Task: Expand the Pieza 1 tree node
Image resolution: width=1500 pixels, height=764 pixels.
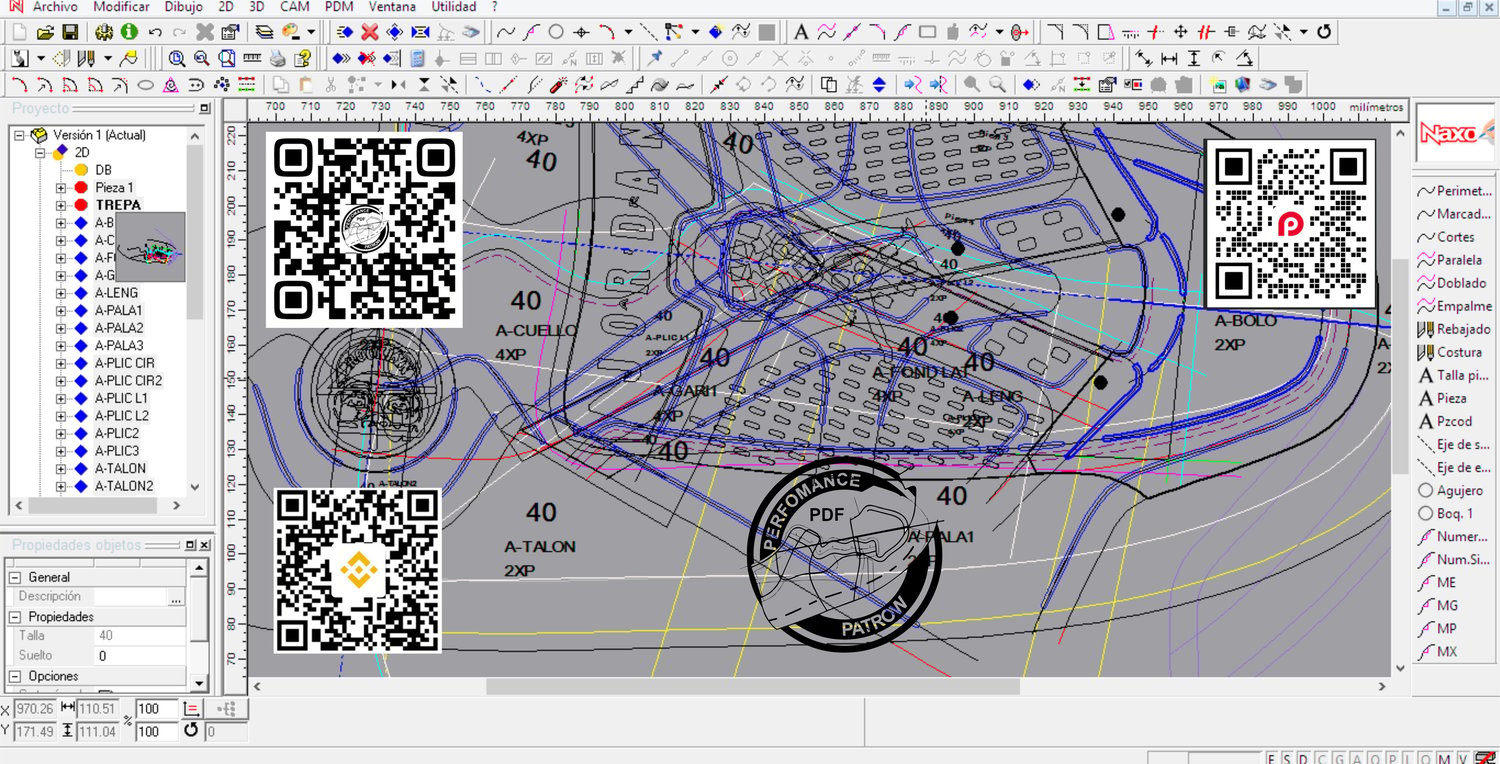Action: pos(61,187)
